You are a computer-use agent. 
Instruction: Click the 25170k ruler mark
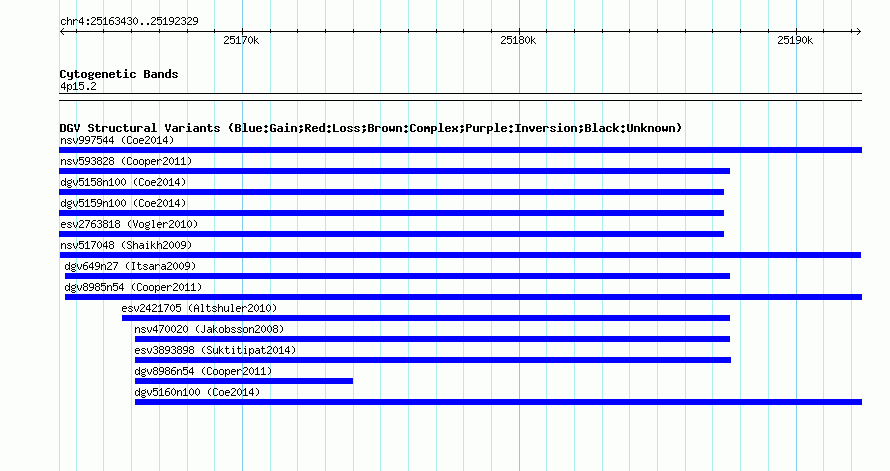pyautogui.click(x=241, y=40)
